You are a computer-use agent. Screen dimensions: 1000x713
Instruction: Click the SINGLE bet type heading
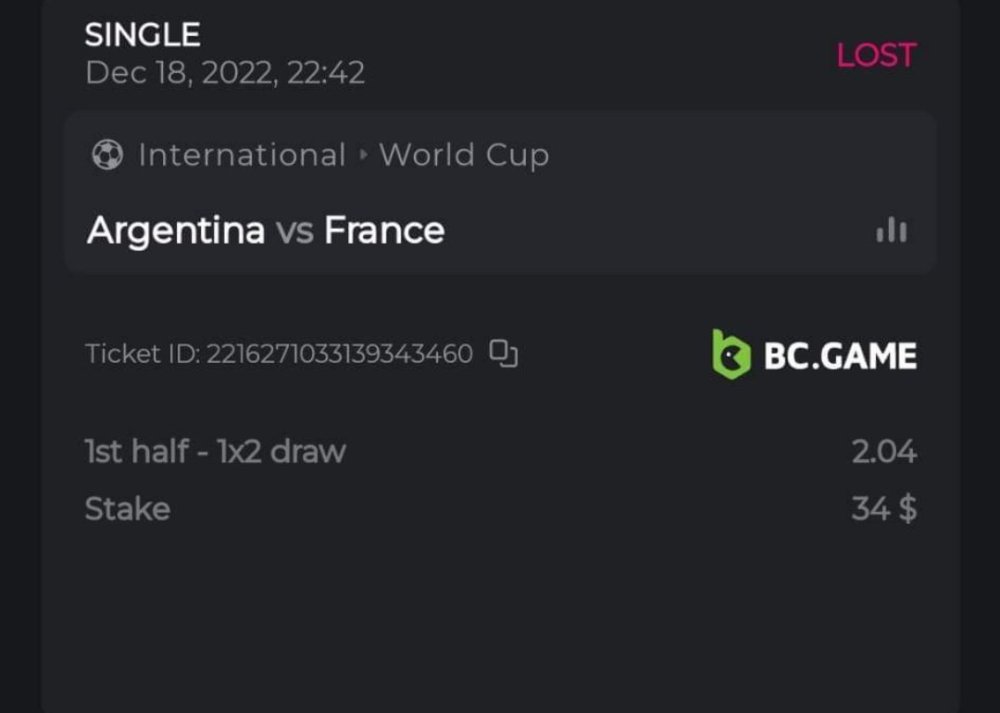tap(143, 35)
